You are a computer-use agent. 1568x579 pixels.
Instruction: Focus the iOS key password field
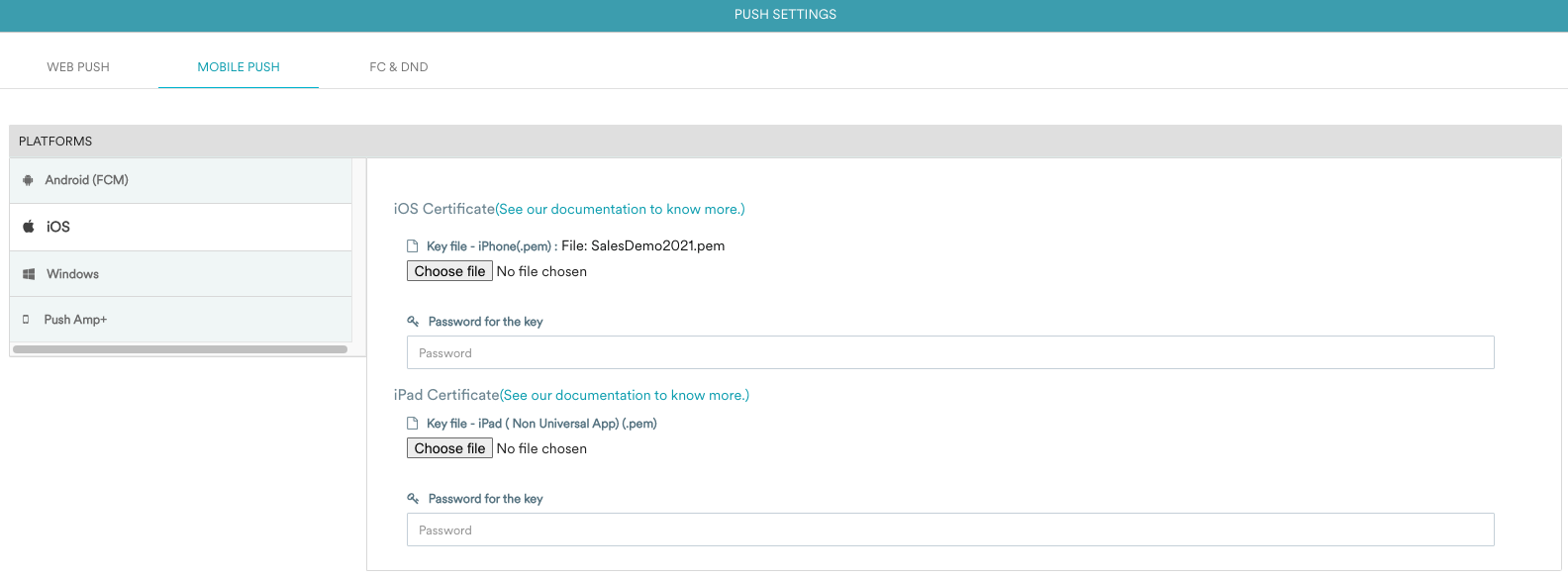click(x=950, y=352)
